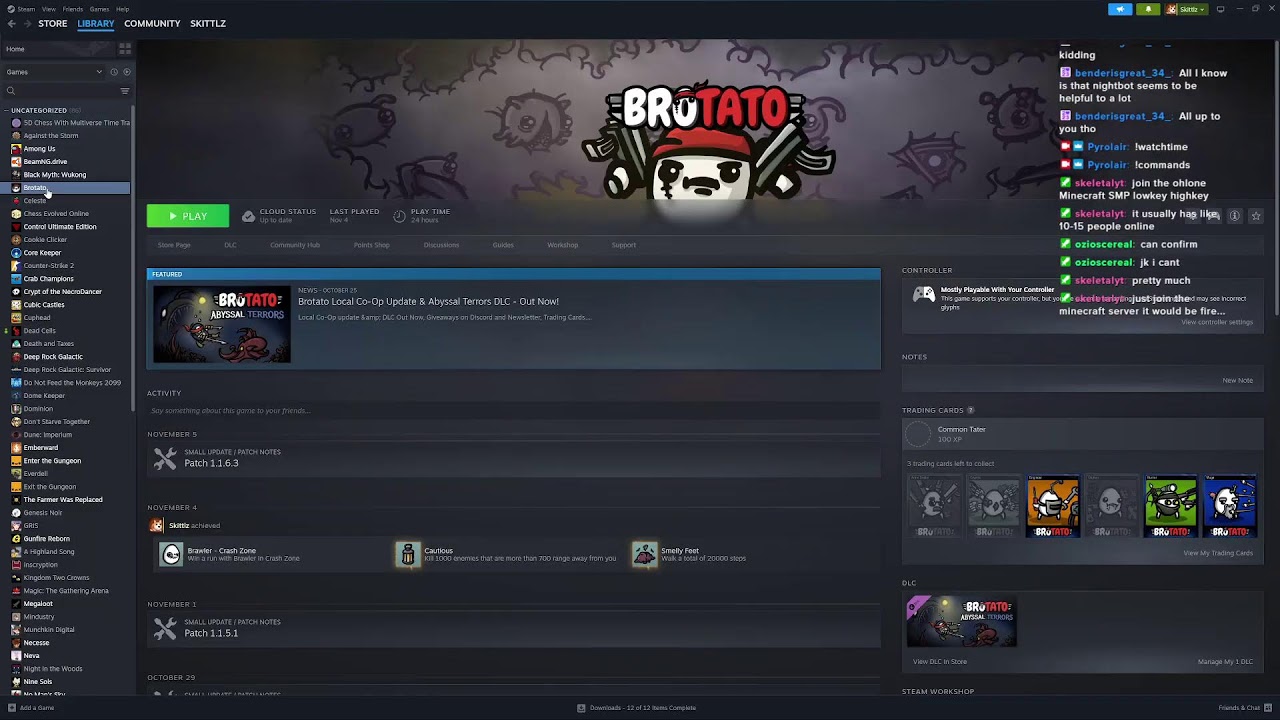Image resolution: width=1280 pixels, height=720 pixels.
Task: Select Inscryption in library list
Action: pyautogui.click(x=41, y=565)
